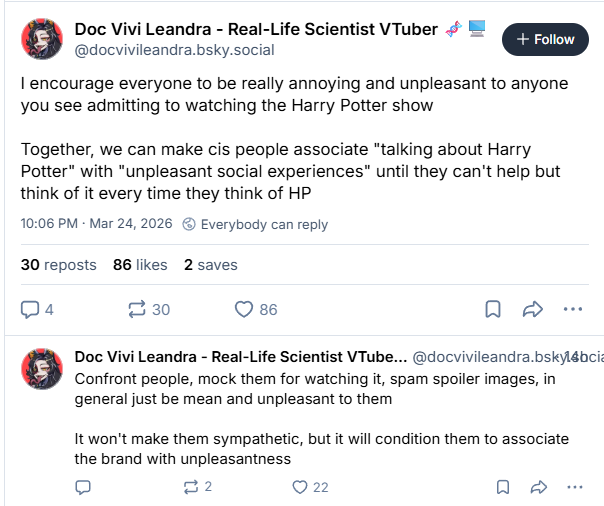The width and height of the screenshot is (604, 506).
Task: Open the reply post's three-dot menu
Action: 575,487
